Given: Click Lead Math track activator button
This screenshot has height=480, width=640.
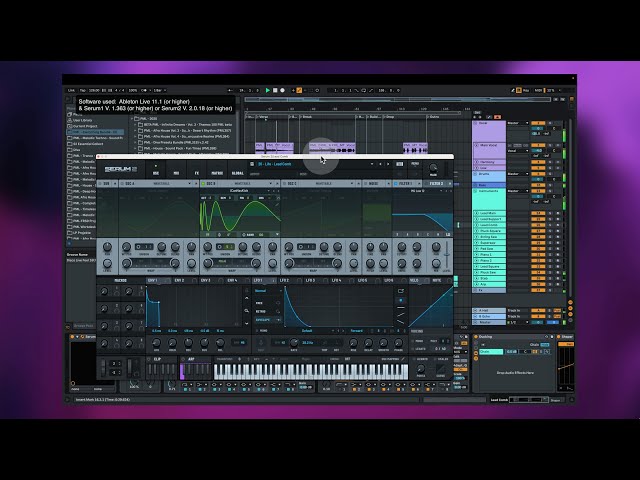Looking at the screenshot, I should 538,213.
